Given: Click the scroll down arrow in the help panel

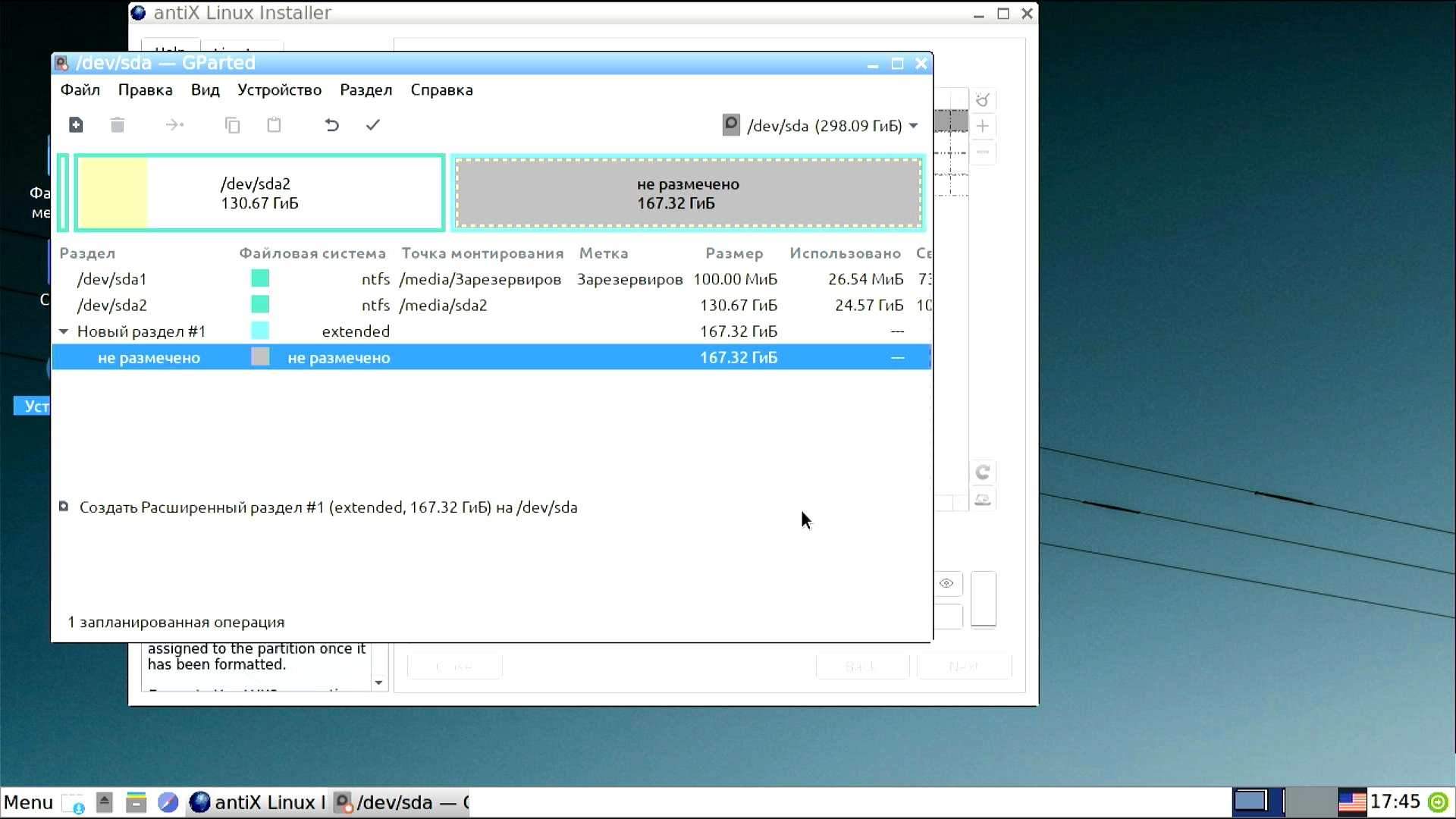Looking at the screenshot, I should click(378, 682).
